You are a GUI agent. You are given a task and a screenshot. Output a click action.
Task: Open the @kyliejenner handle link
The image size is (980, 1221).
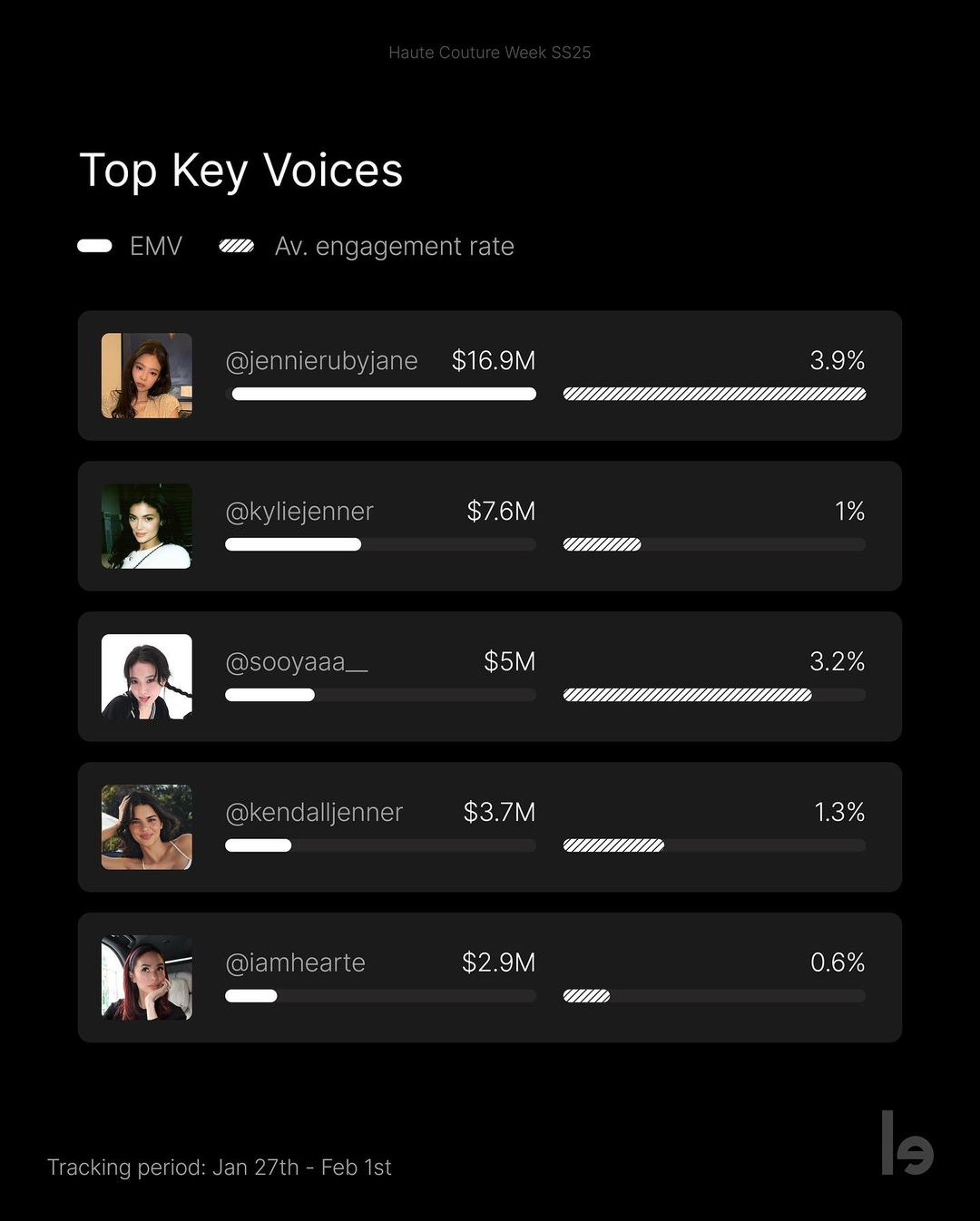click(299, 512)
